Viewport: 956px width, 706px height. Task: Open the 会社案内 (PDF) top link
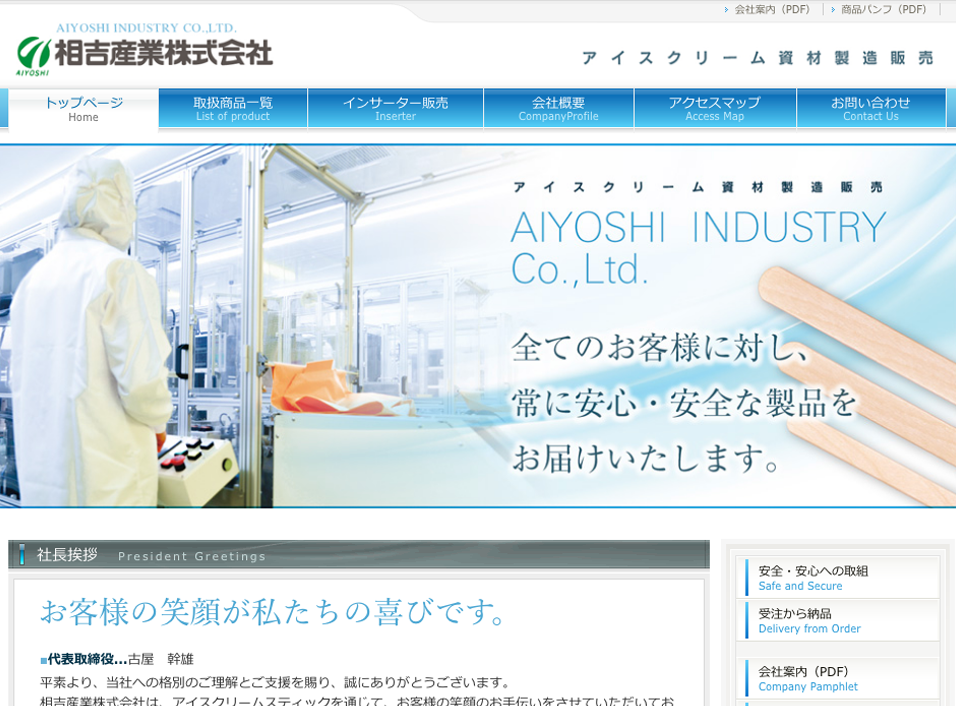click(771, 9)
